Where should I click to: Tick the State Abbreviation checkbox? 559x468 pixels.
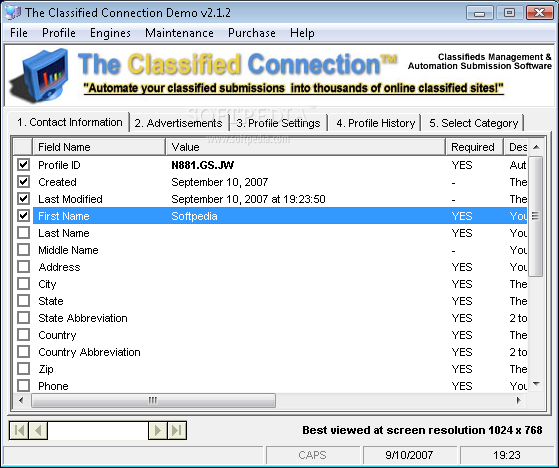[24, 318]
